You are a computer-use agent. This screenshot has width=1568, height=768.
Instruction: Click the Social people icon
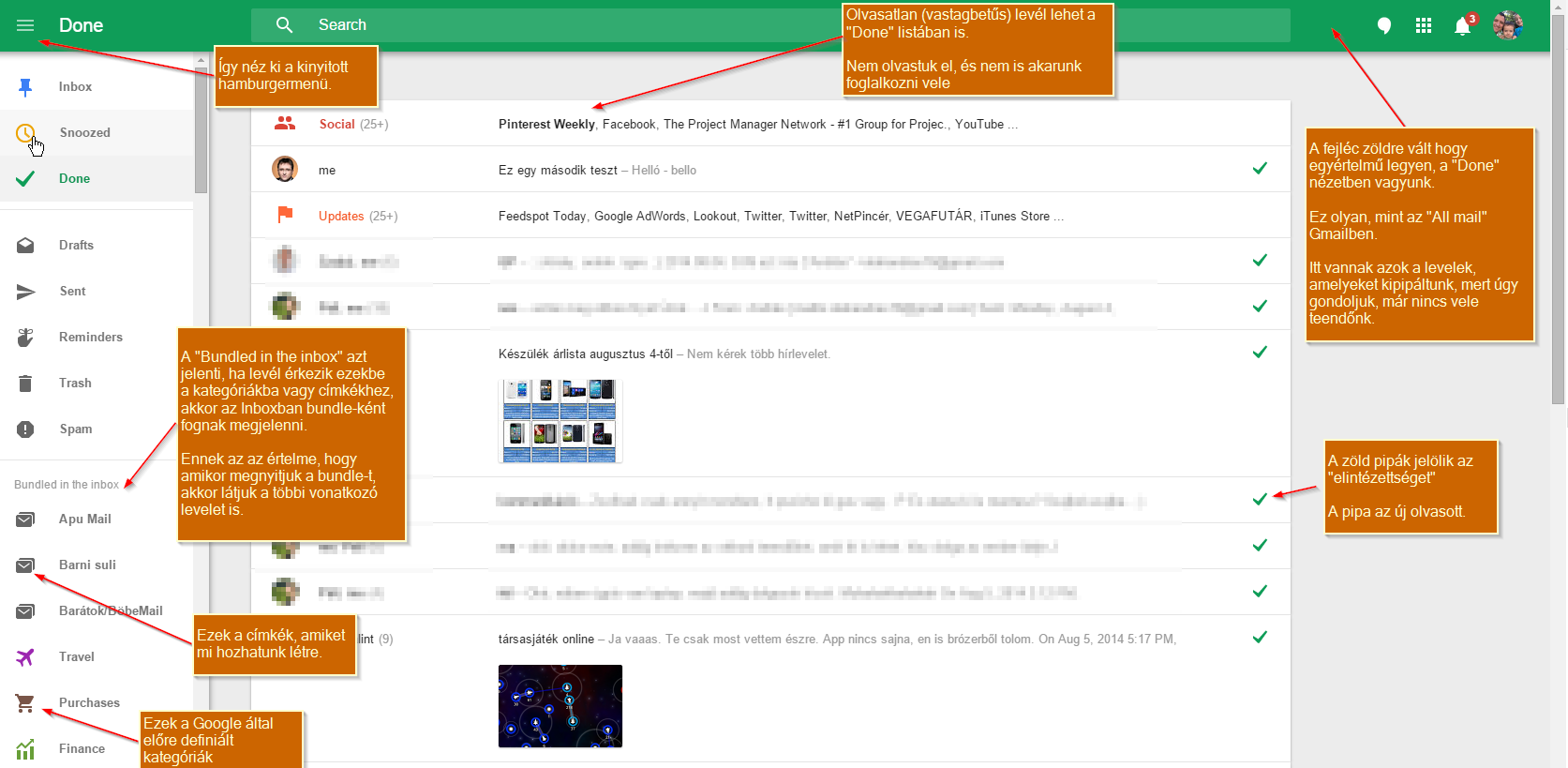[x=285, y=124]
